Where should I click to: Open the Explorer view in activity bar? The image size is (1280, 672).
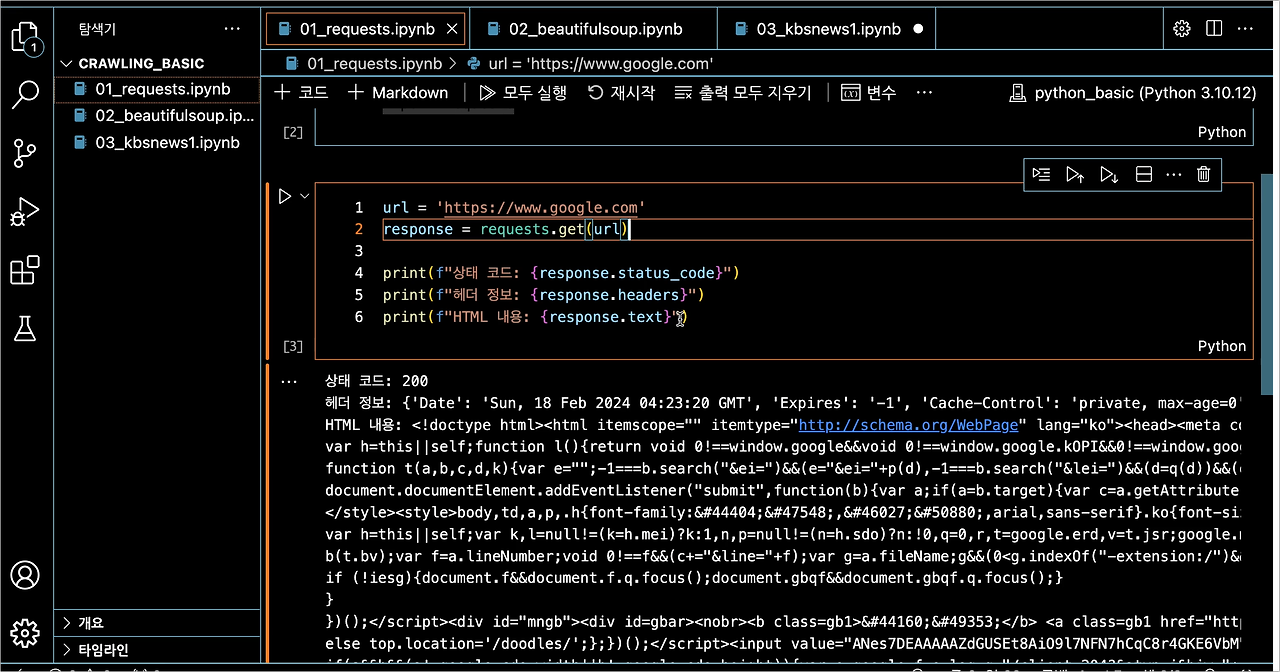(x=26, y=38)
